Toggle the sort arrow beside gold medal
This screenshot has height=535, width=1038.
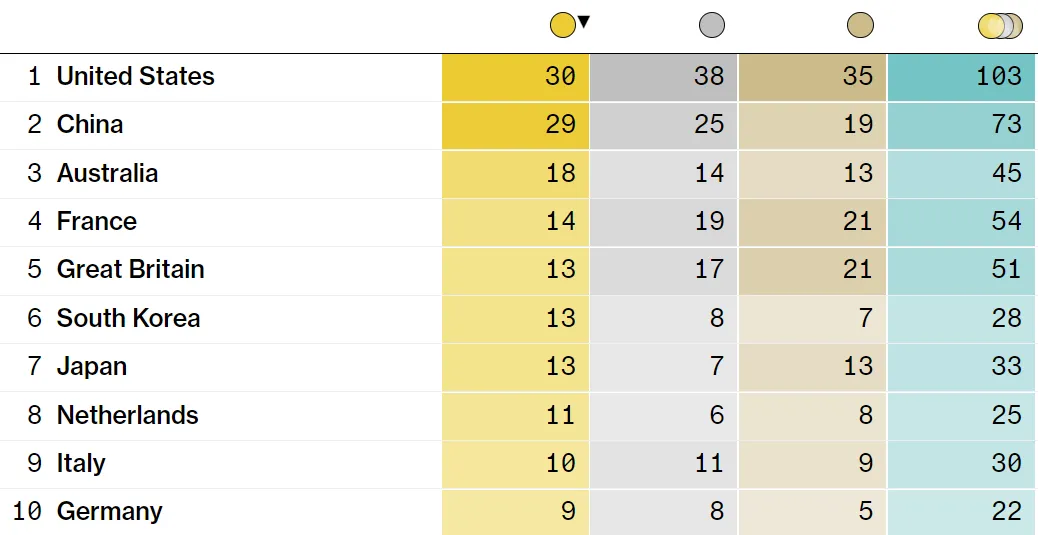pyautogui.click(x=584, y=21)
